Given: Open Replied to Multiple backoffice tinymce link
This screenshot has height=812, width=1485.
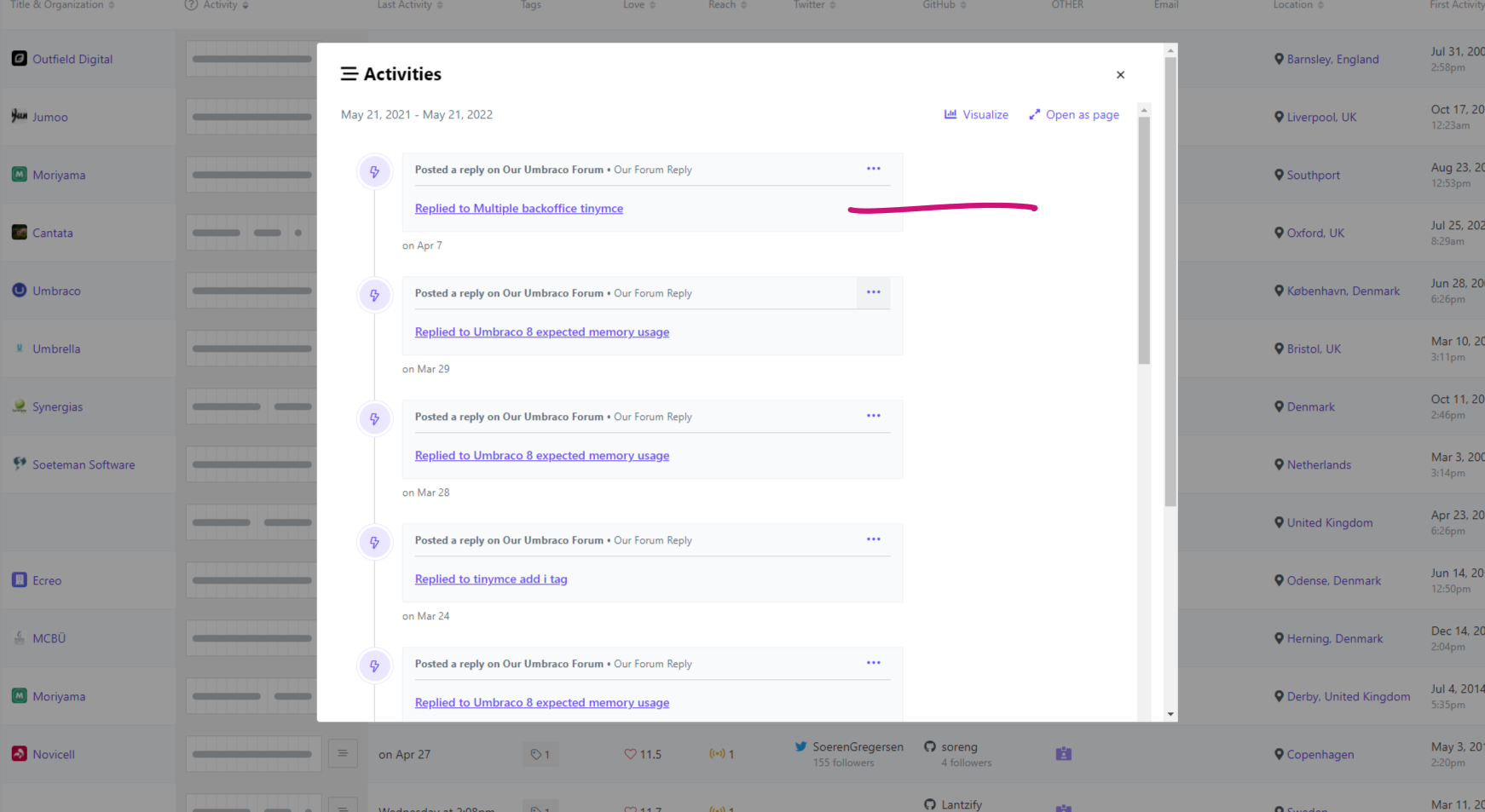Looking at the screenshot, I should coord(519,208).
